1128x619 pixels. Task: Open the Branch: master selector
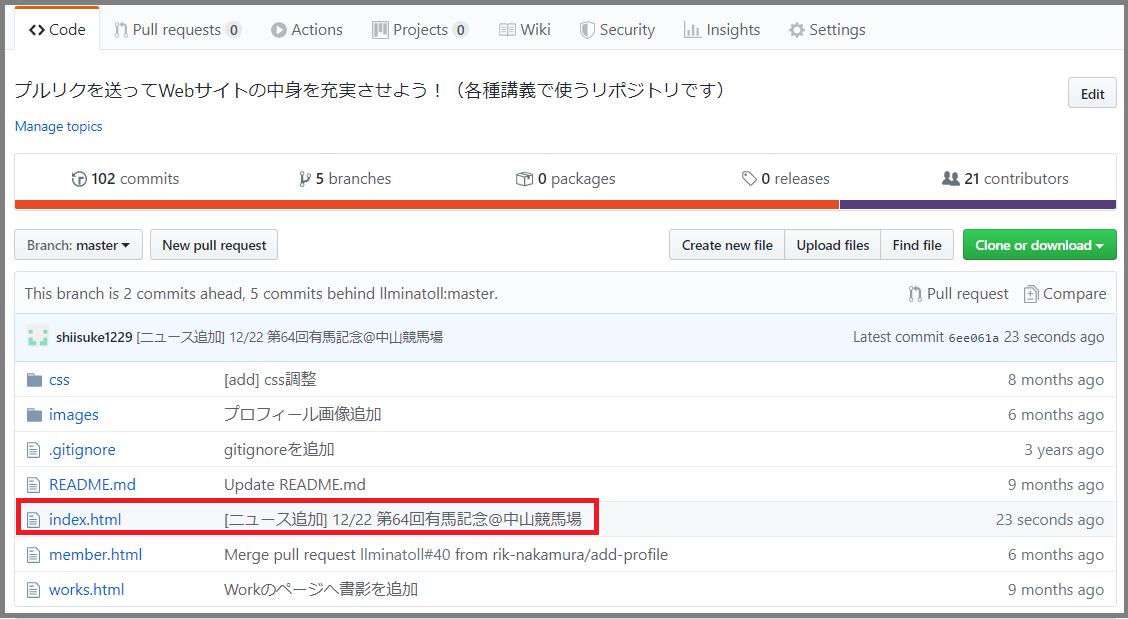pyautogui.click(x=78, y=244)
